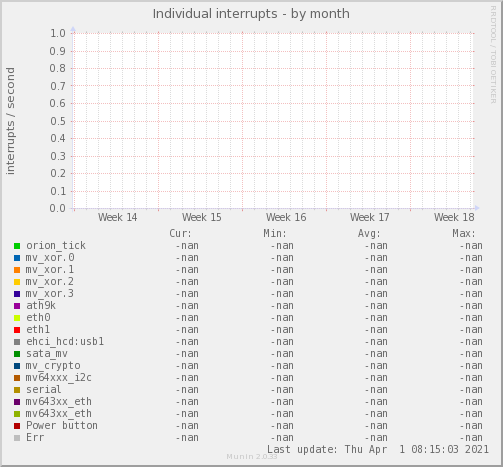
Task: Select the sata_mv legend label
Action: pyautogui.click(x=47, y=354)
